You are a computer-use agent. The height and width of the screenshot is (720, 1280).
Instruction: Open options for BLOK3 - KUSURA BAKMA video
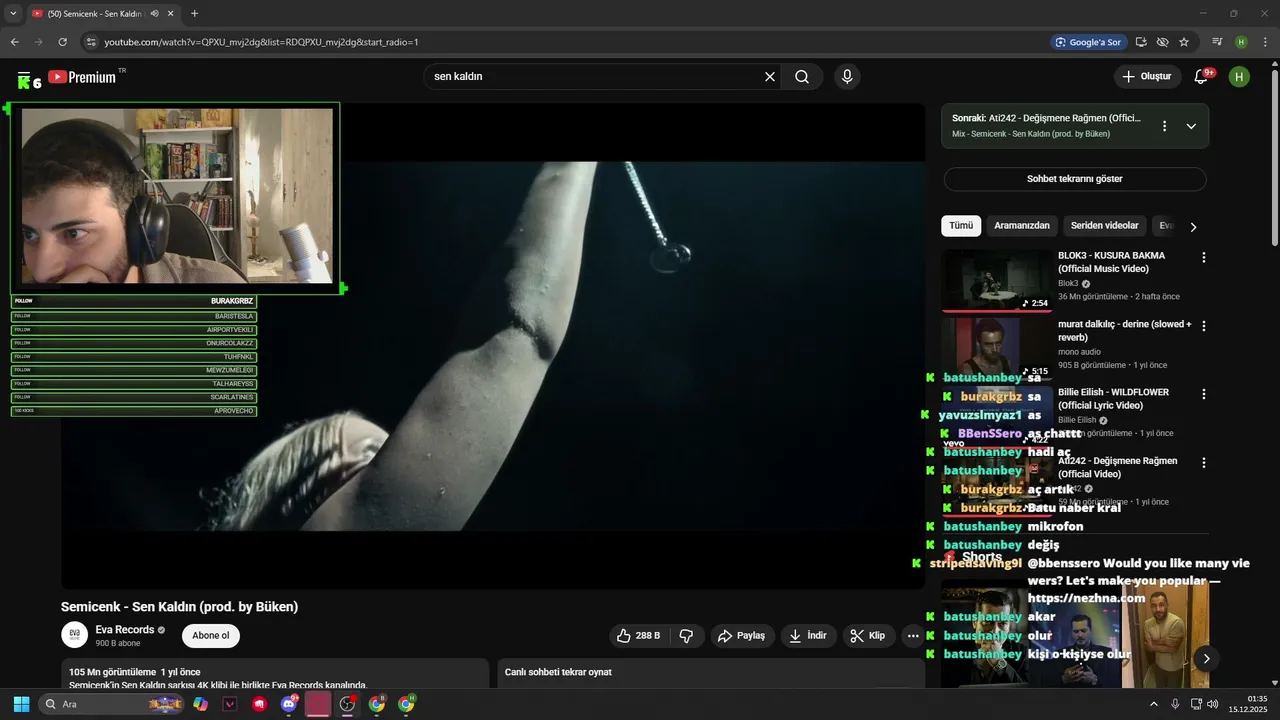(1204, 257)
